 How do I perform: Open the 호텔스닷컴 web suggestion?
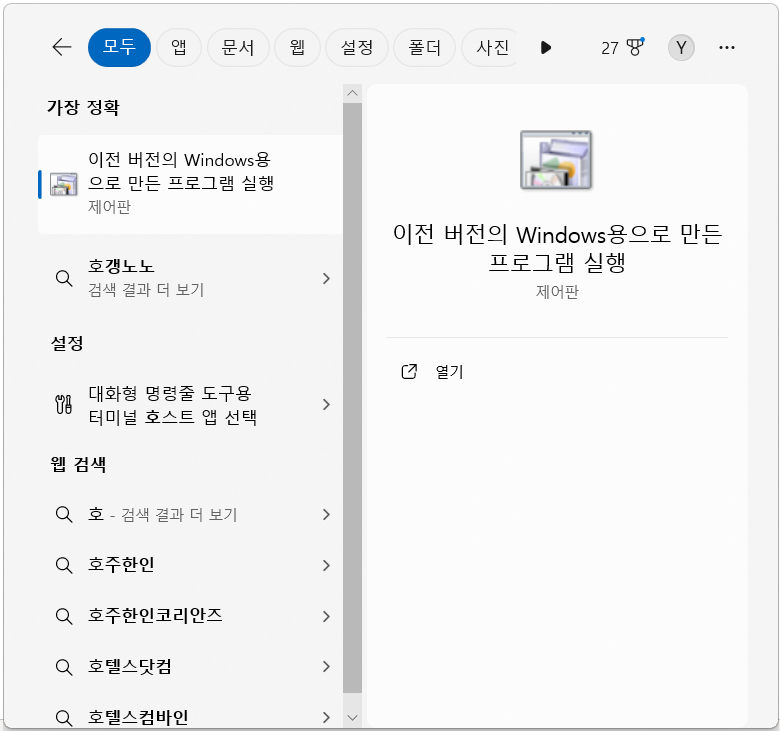click(190, 667)
